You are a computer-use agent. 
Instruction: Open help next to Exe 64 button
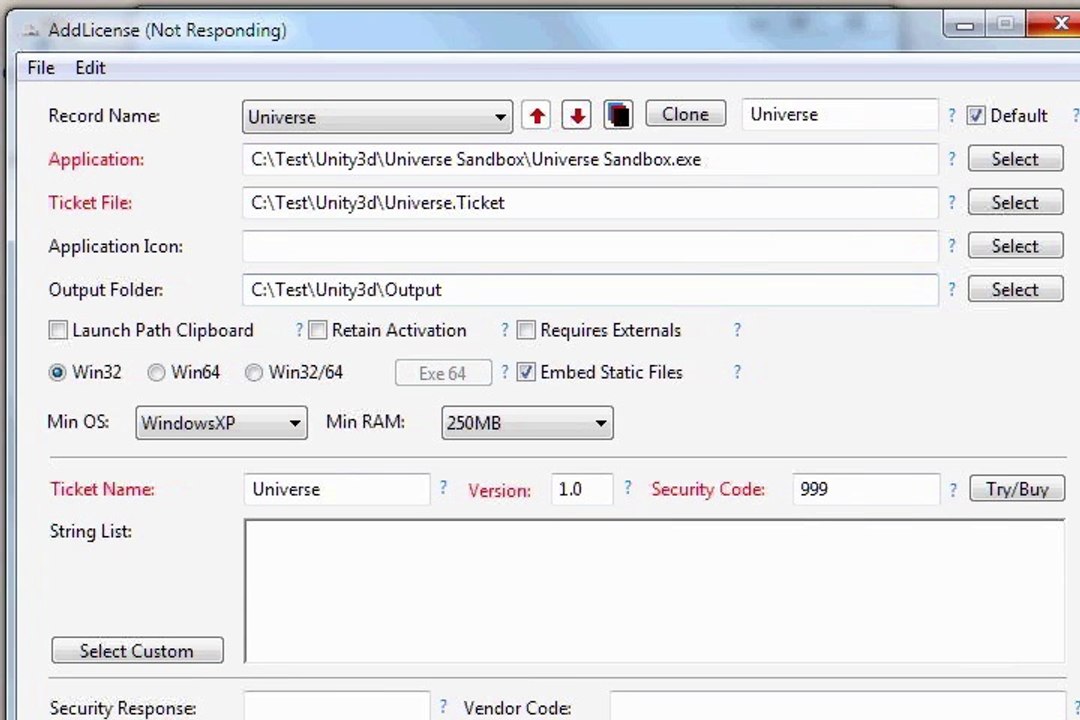(504, 372)
